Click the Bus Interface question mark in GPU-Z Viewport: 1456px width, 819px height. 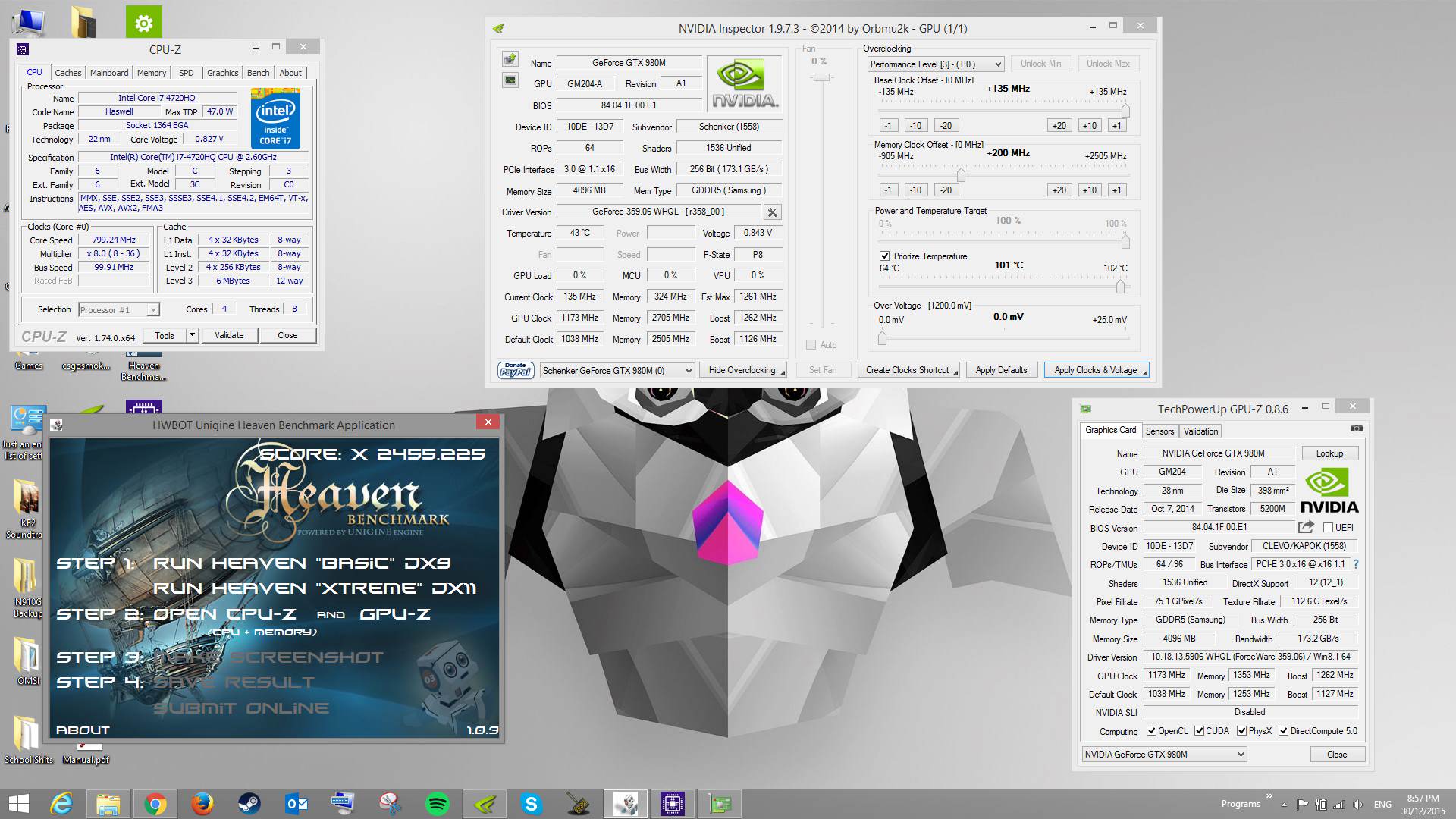point(1356,564)
